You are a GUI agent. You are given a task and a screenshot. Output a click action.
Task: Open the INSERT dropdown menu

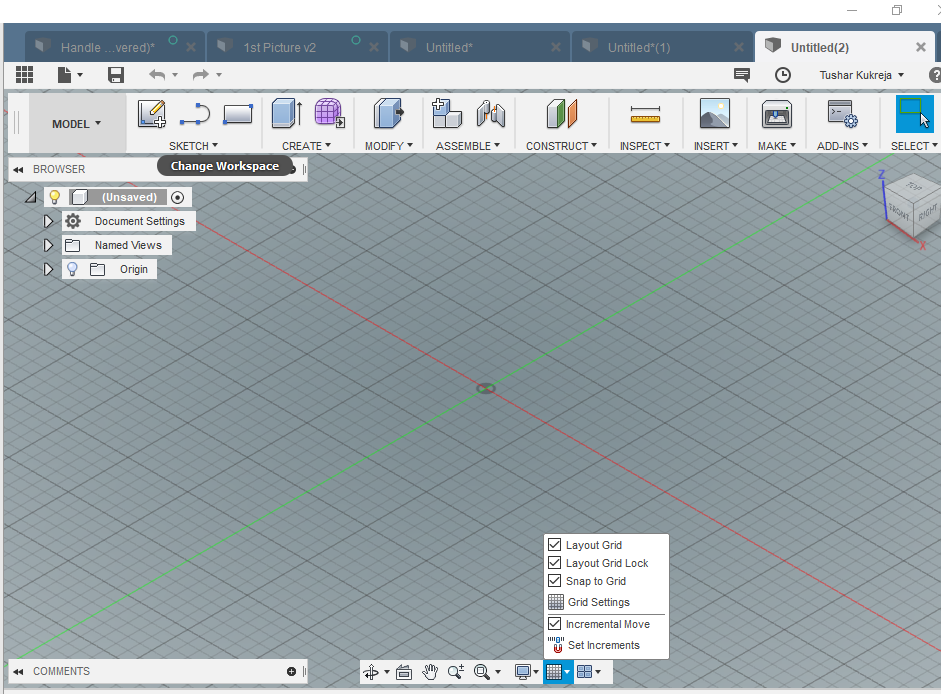click(715, 146)
